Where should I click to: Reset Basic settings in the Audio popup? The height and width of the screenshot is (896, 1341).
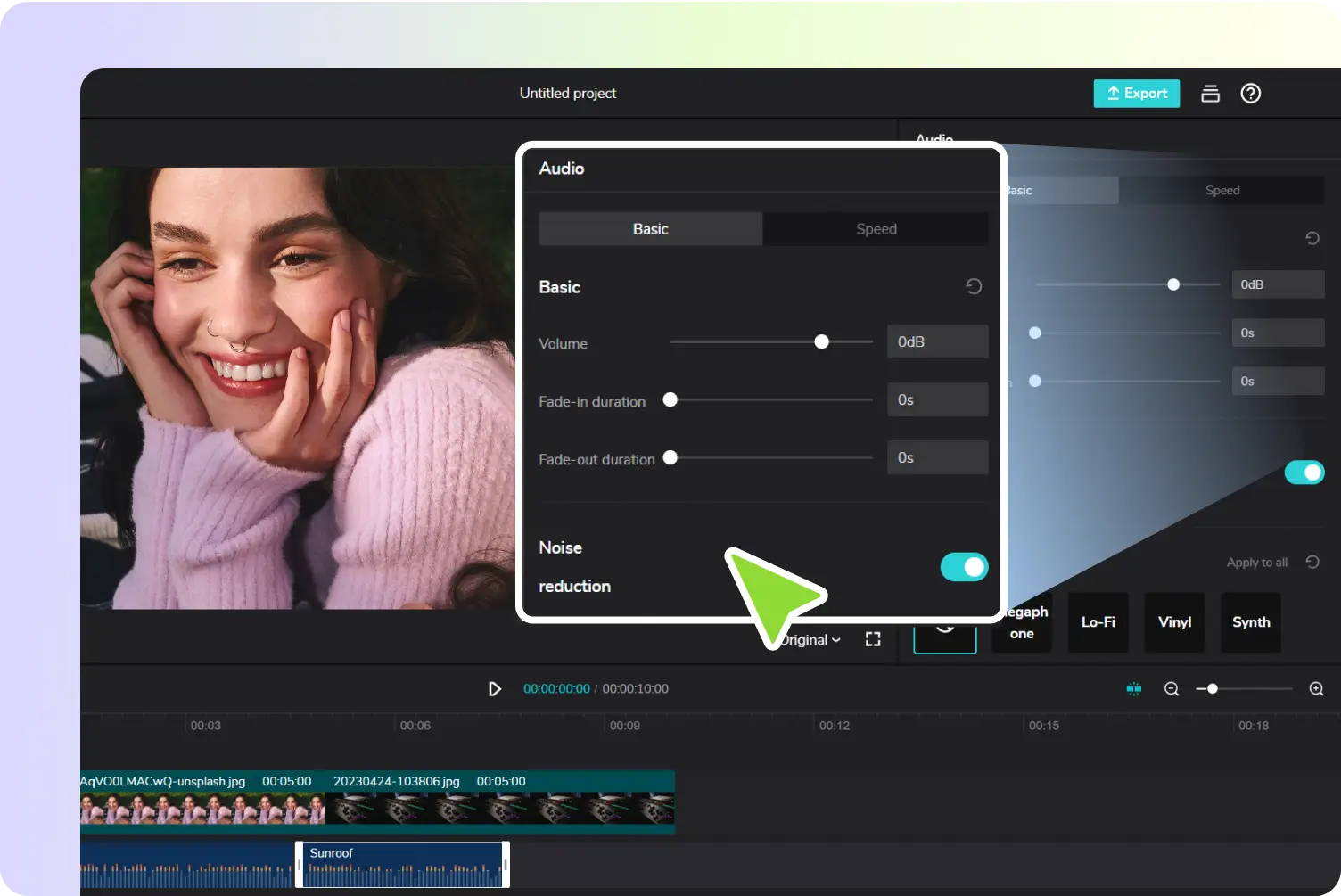(x=974, y=286)
